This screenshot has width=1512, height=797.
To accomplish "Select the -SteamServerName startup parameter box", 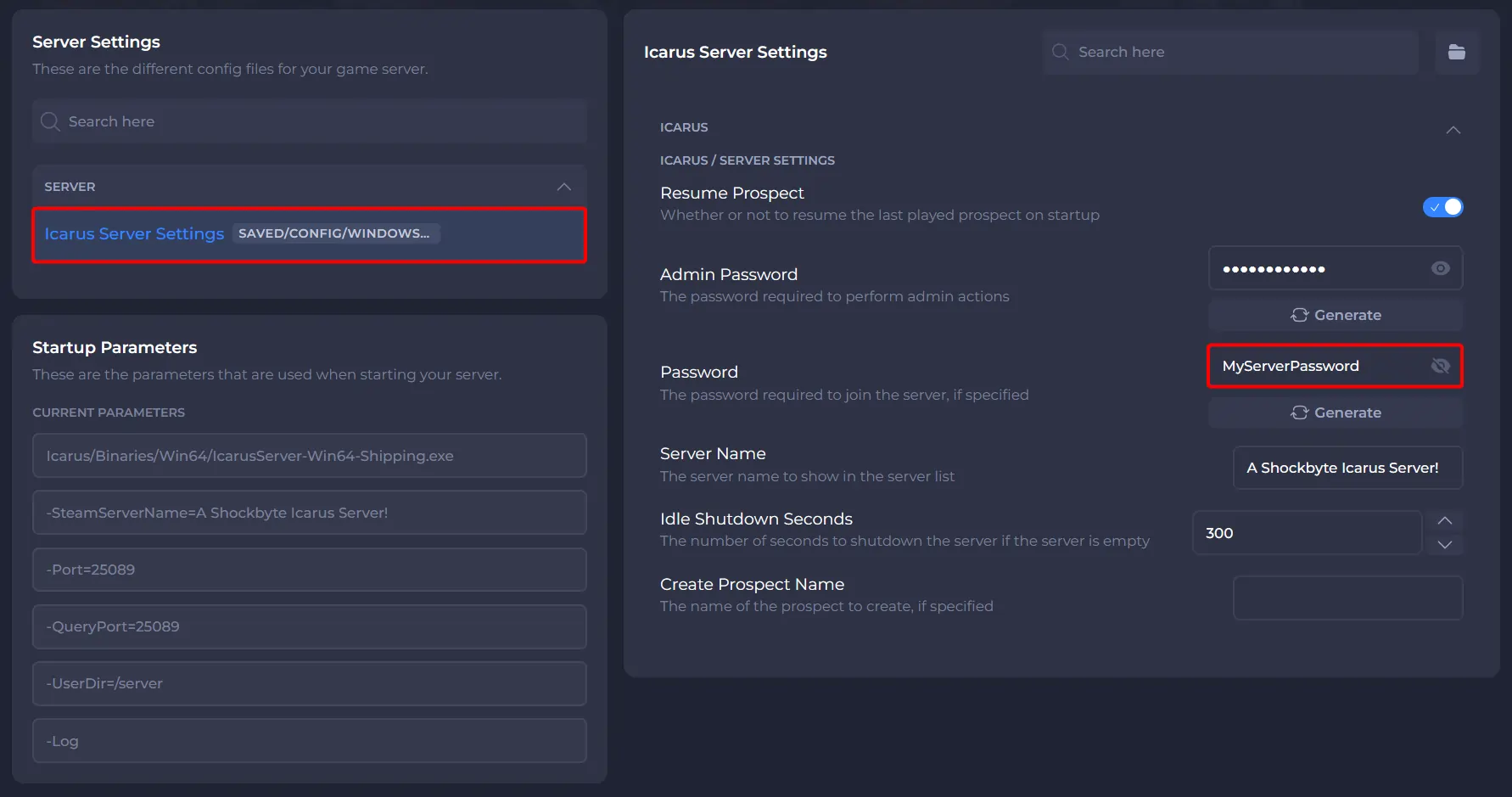I will 309,513.
